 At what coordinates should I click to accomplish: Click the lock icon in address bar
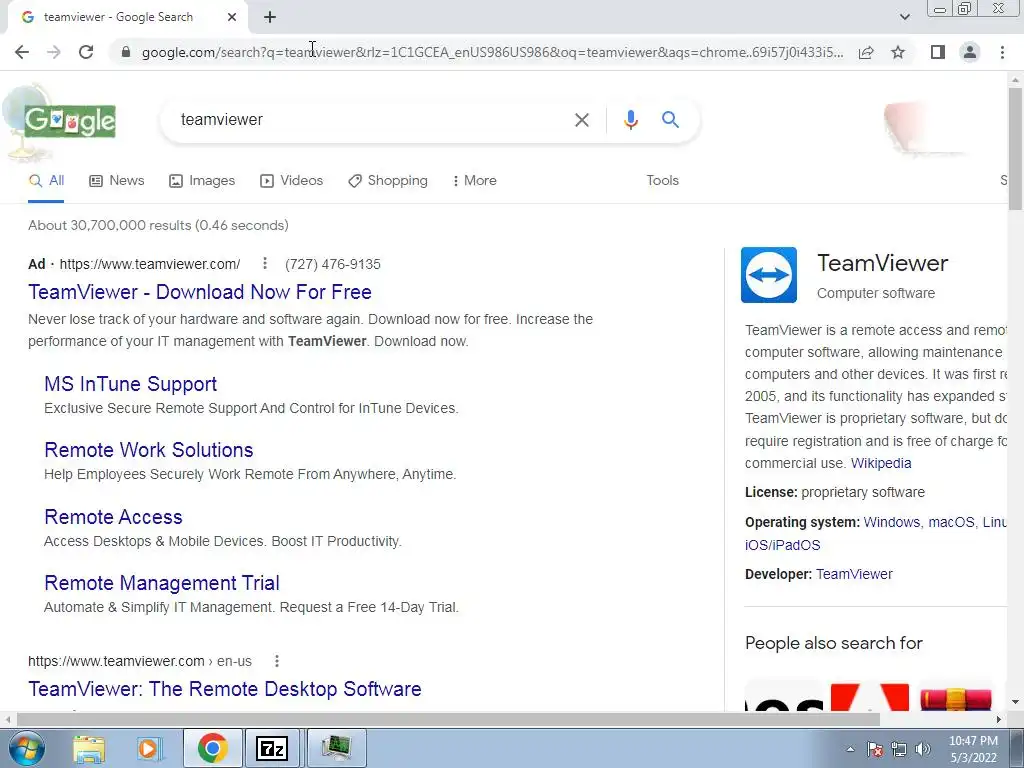point(126,52)
